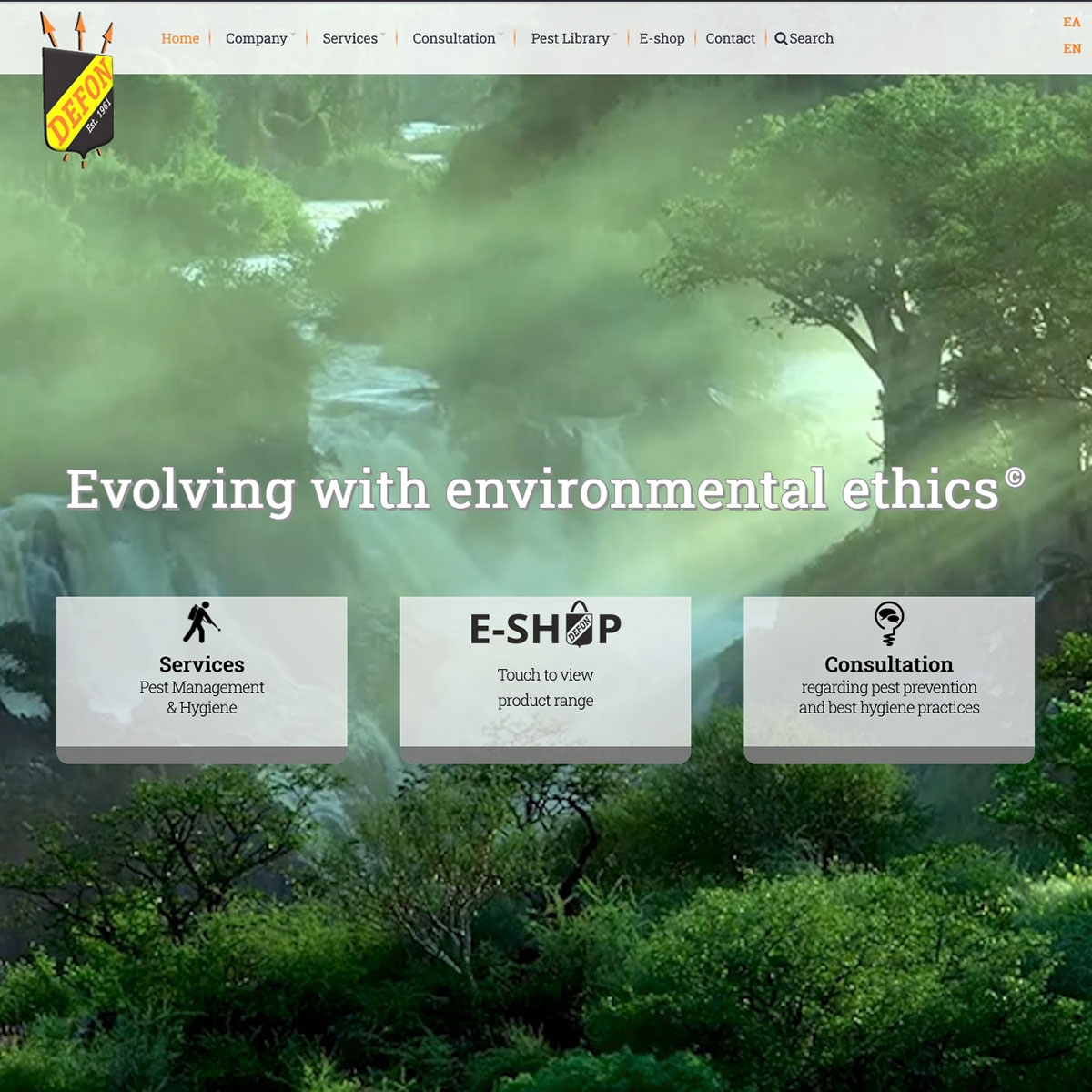Click the Services heading in the card
The image size is (1092, 1092).
(201, 664)
